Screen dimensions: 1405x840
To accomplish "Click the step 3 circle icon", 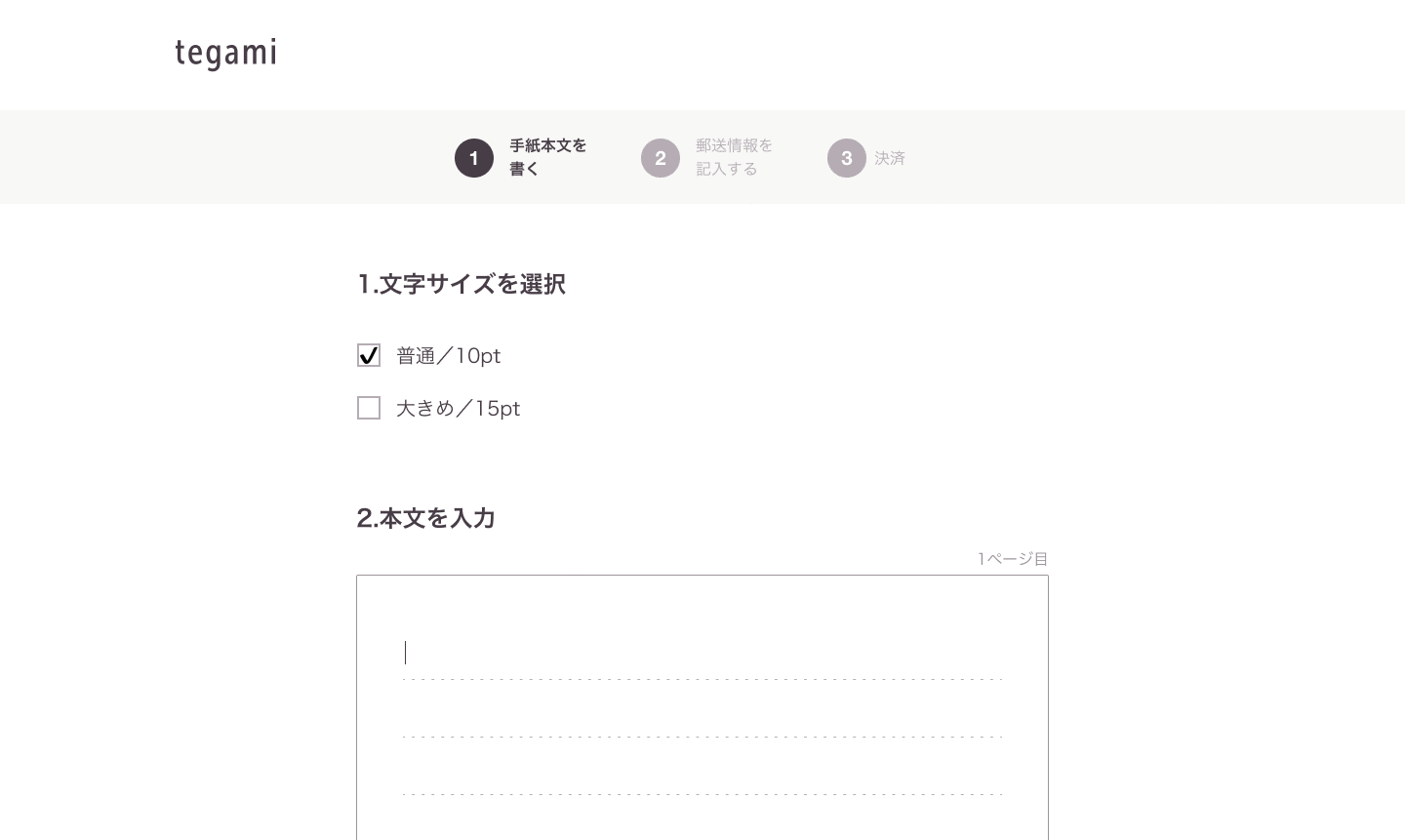I will [x=847, y=158].
